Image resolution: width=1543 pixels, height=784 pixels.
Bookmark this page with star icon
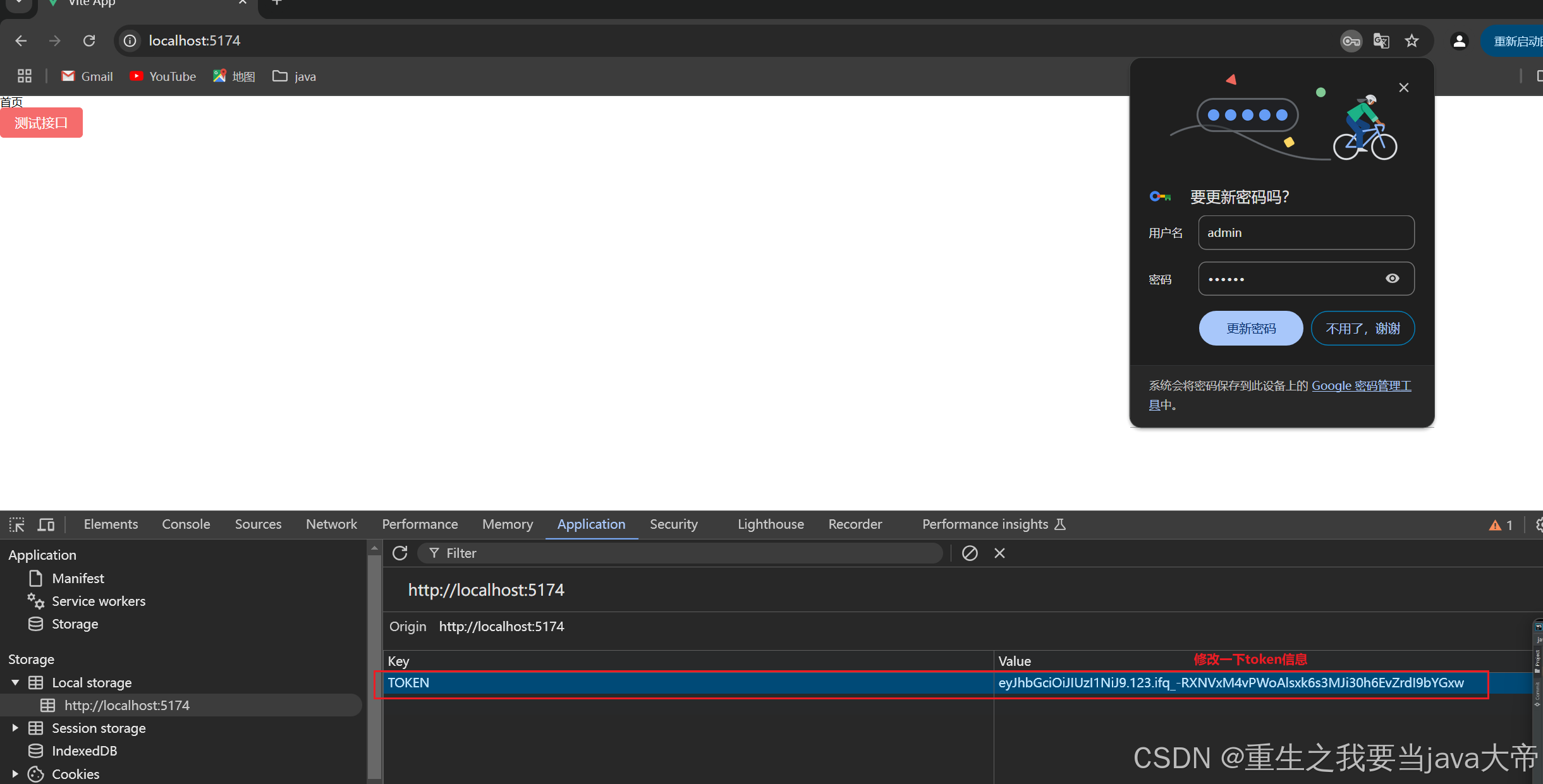1412,41
